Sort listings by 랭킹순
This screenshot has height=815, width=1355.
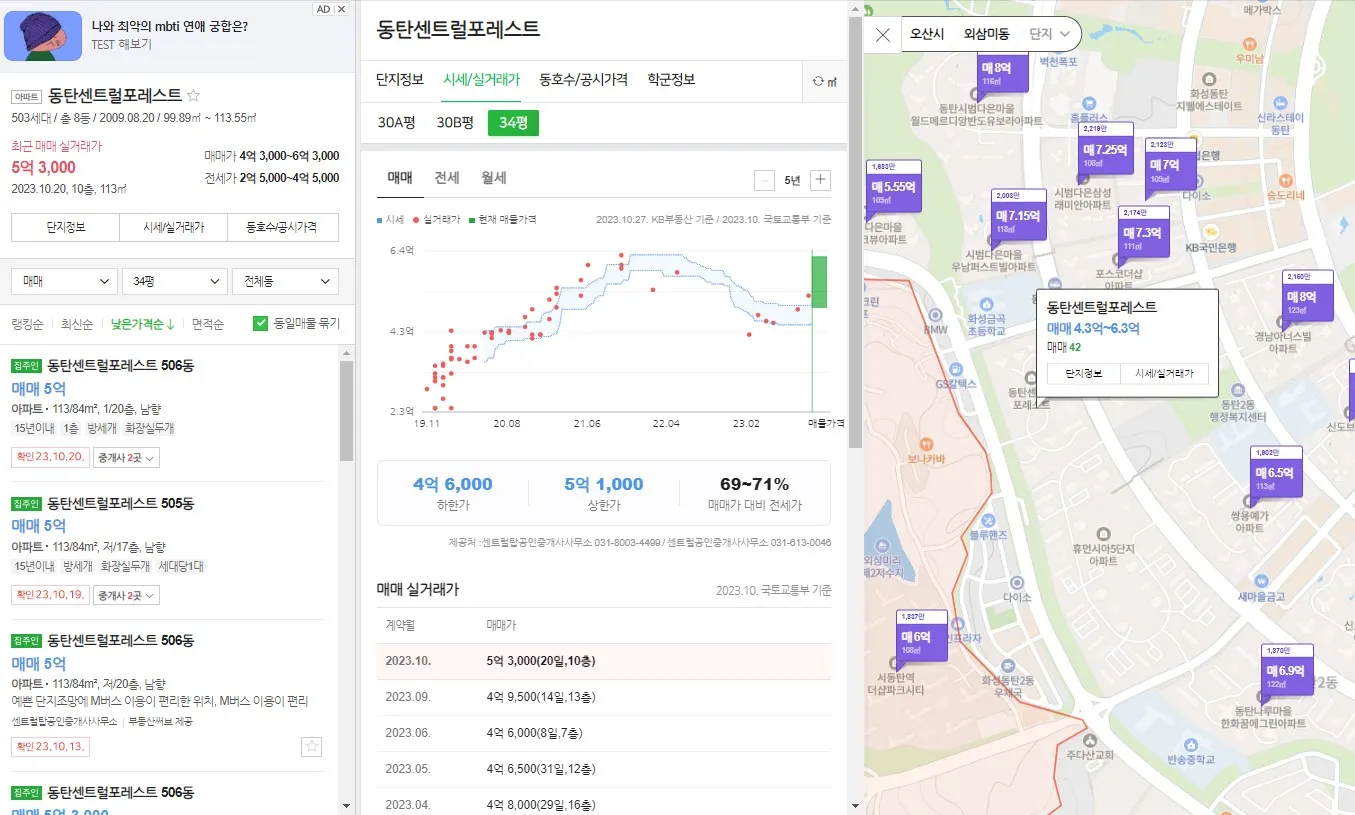pos(27,324)
